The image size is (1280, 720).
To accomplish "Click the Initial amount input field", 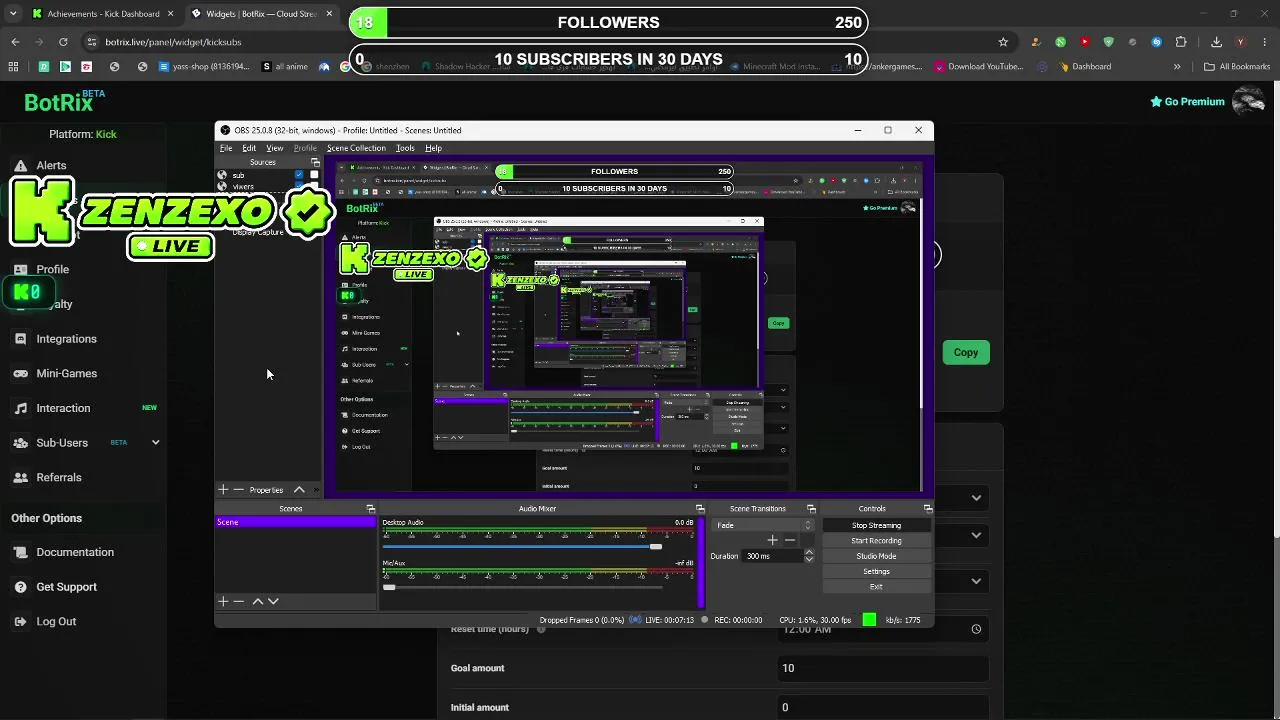I will pos(883,707).
